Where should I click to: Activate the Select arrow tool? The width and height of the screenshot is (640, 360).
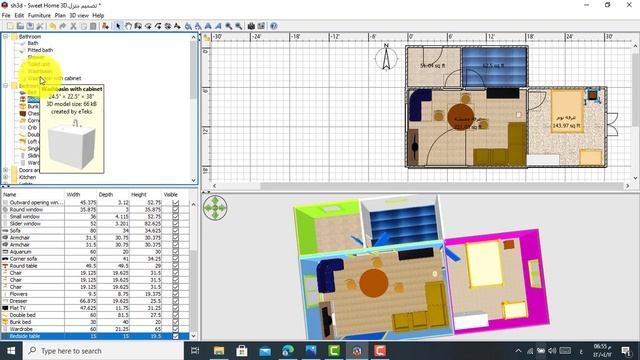pos(118,26)
